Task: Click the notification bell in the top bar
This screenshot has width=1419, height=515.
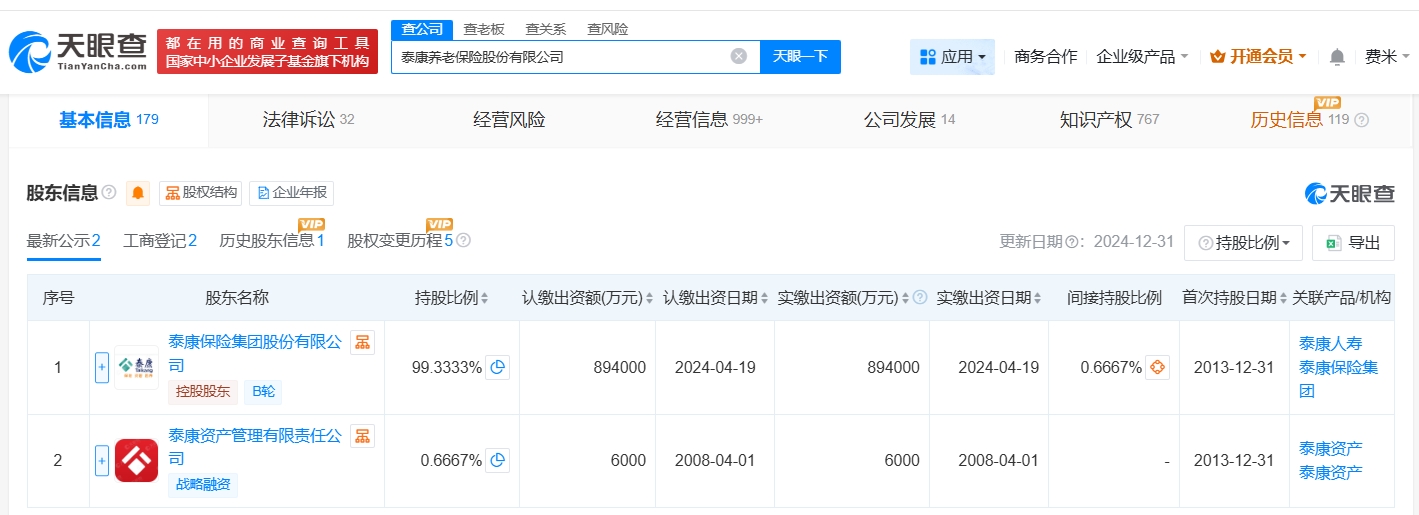Action: click(1336, 57)
